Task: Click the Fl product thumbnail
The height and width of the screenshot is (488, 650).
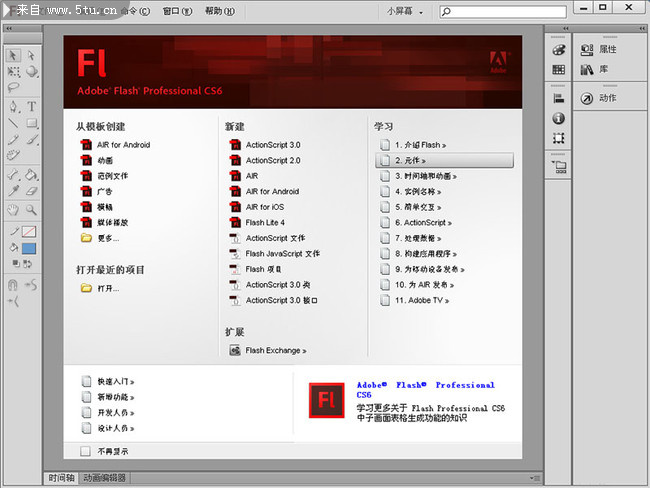Action: pyautogui.click(x=327, y=400)
